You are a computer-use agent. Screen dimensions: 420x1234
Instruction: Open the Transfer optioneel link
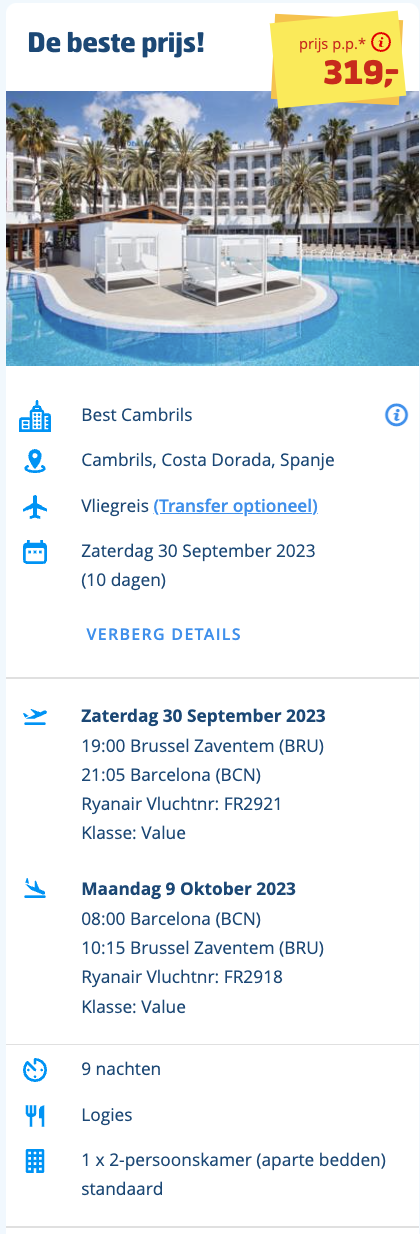[236, 506]
